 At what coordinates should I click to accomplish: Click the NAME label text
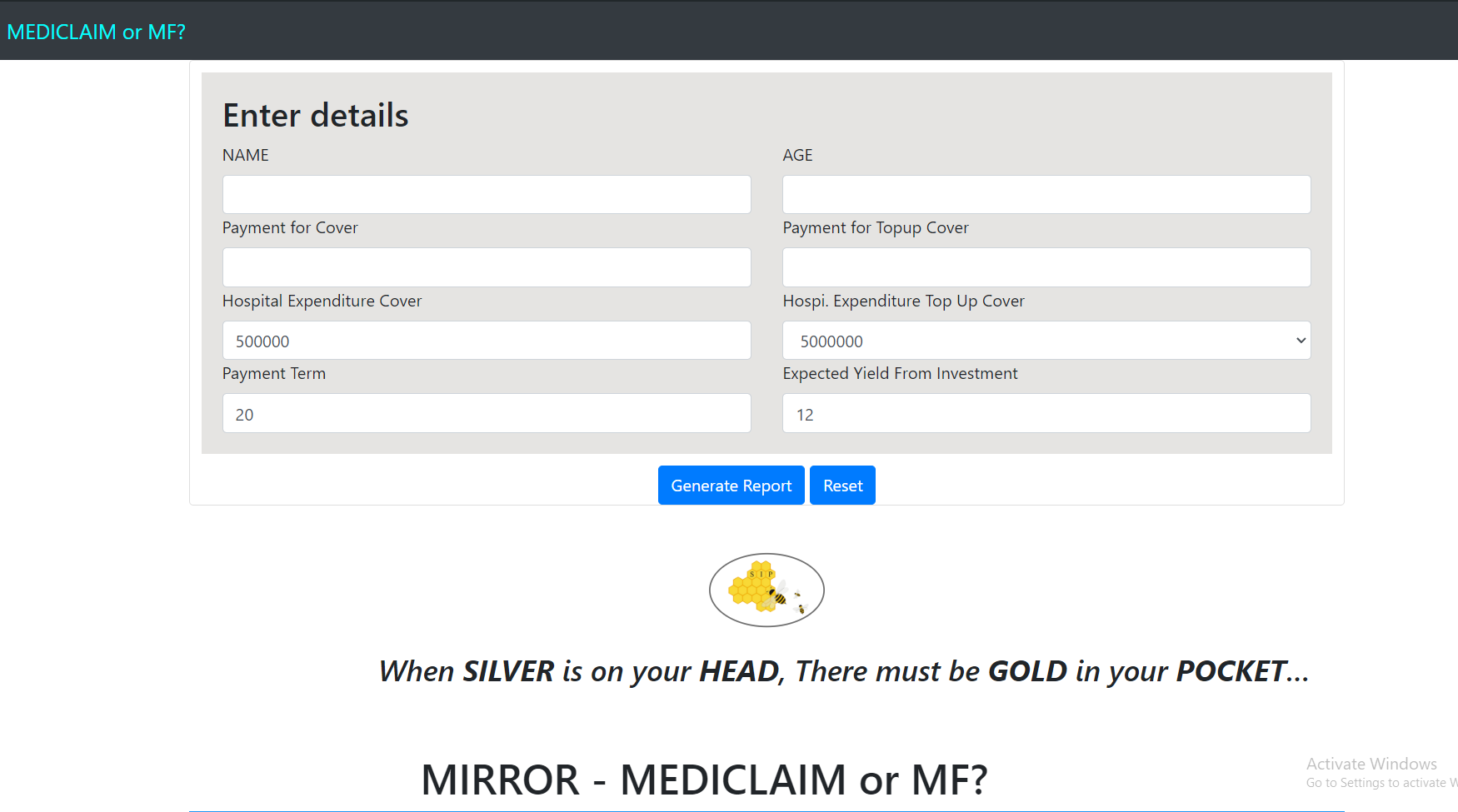tap(245, 156)
